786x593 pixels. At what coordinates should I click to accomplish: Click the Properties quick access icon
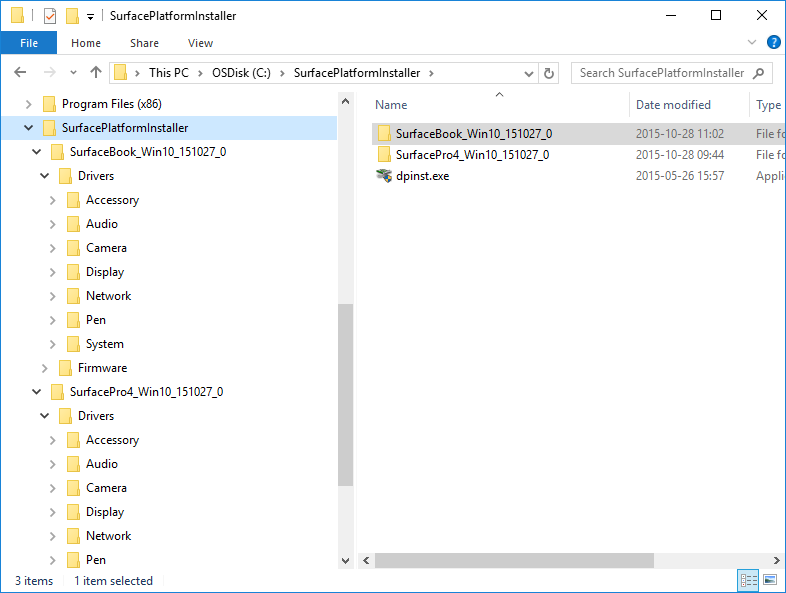[50, 16]
